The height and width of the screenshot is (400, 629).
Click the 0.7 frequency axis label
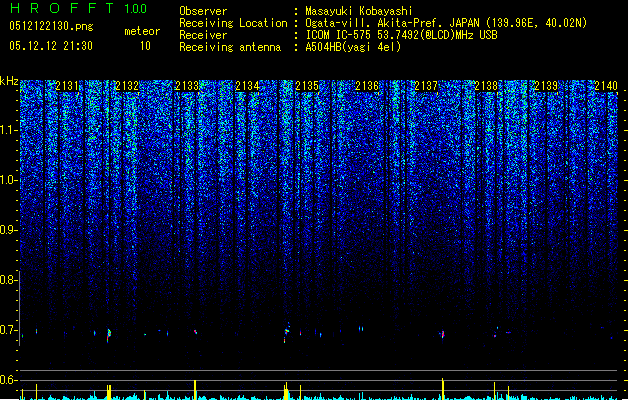9,330
